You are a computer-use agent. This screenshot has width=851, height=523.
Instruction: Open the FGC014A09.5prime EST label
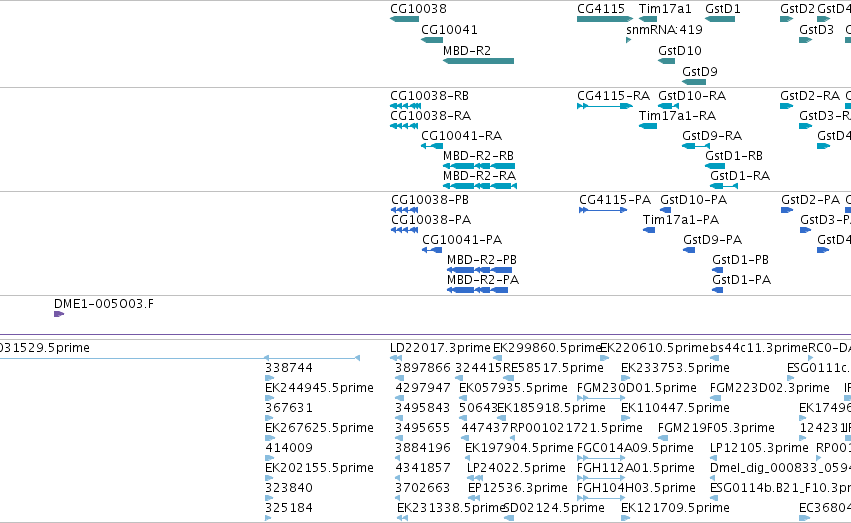tap(635, 449)
